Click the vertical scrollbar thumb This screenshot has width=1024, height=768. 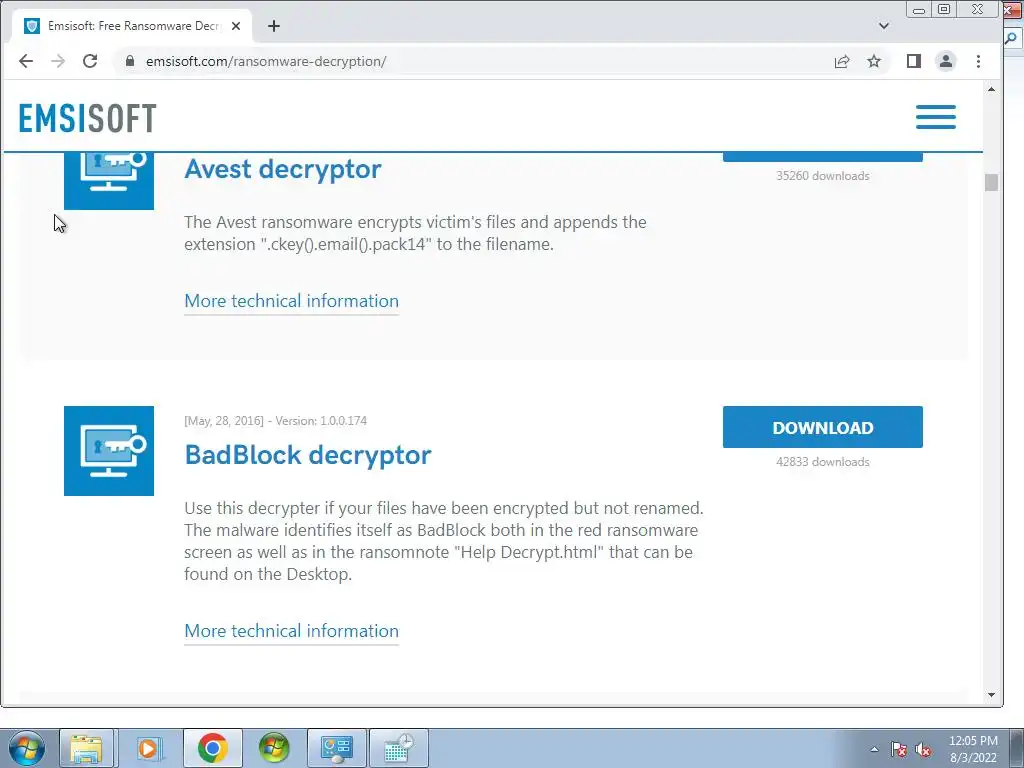click(x=991, y=182)
